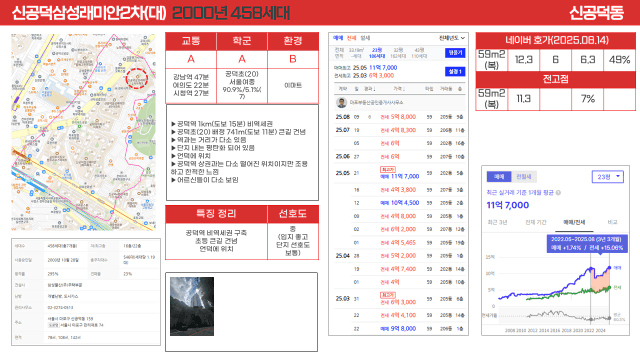
Task: Open the 전체년도 dropdown in the transaction list
Action: point(452,38)
